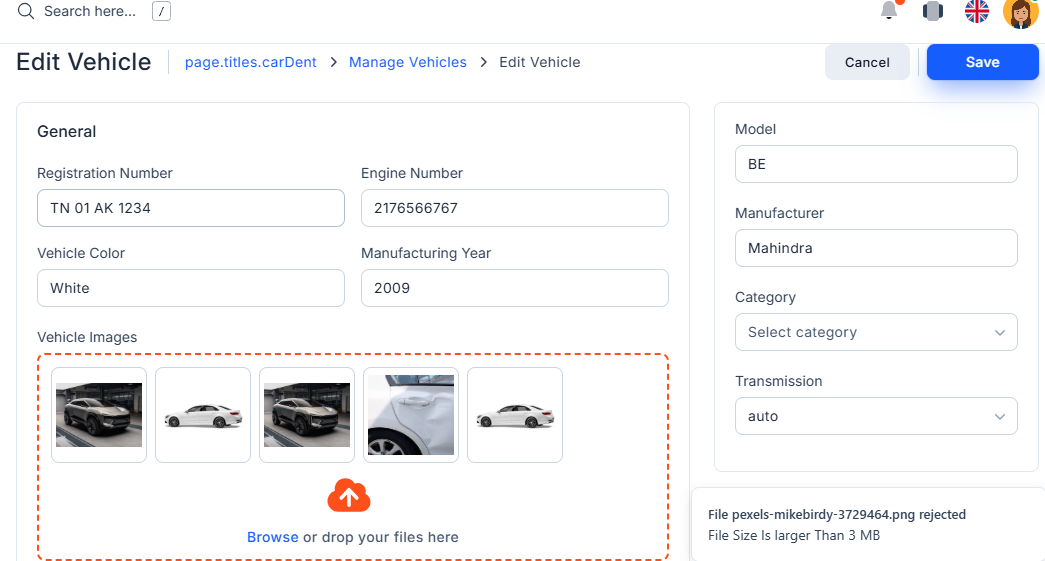Browse for vehicle image files
The width and height of the screenshot is (1045, 561).
click(x=273, y=537)
